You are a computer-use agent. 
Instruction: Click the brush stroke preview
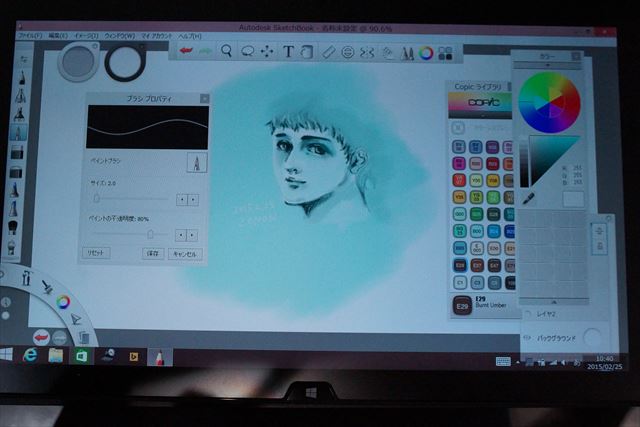(x=147, y=127)
